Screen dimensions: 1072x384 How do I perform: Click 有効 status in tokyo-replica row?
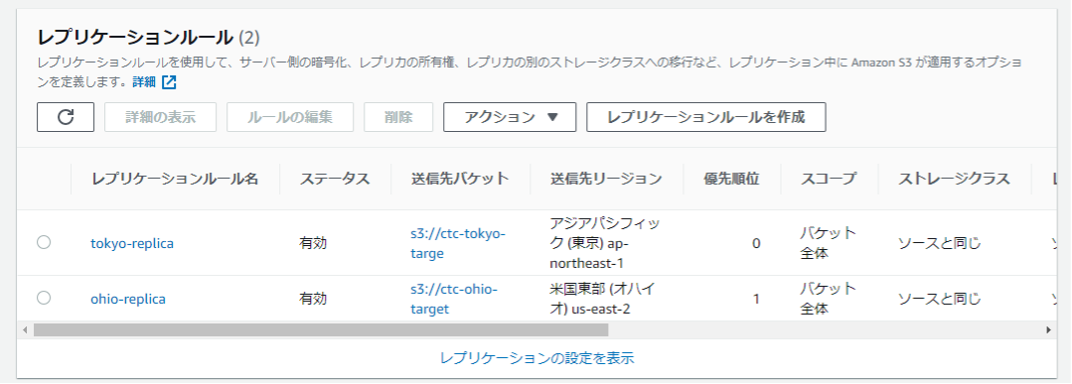click(313, 243)
